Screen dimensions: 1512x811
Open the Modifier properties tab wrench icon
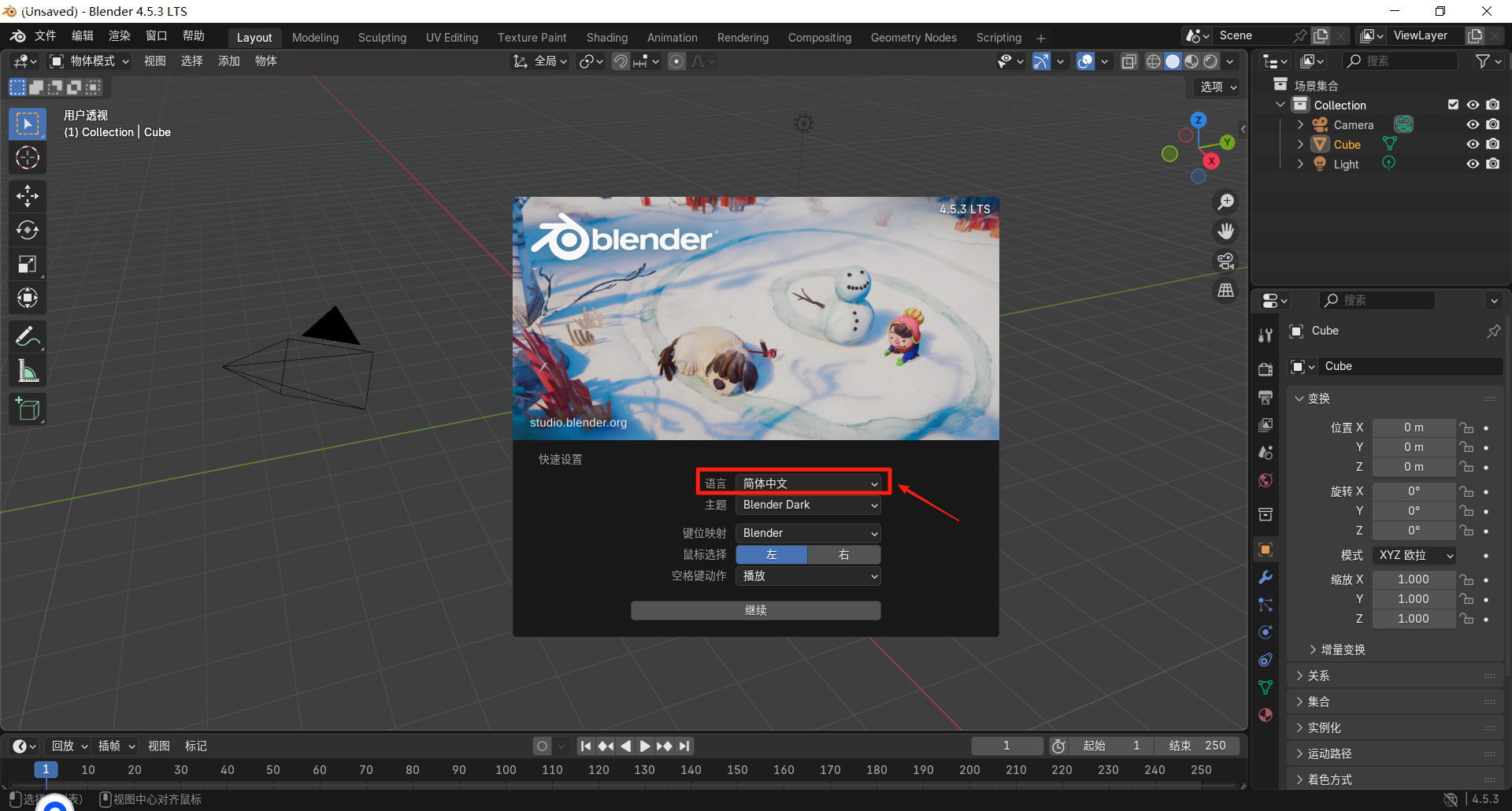pos(1266,577)
